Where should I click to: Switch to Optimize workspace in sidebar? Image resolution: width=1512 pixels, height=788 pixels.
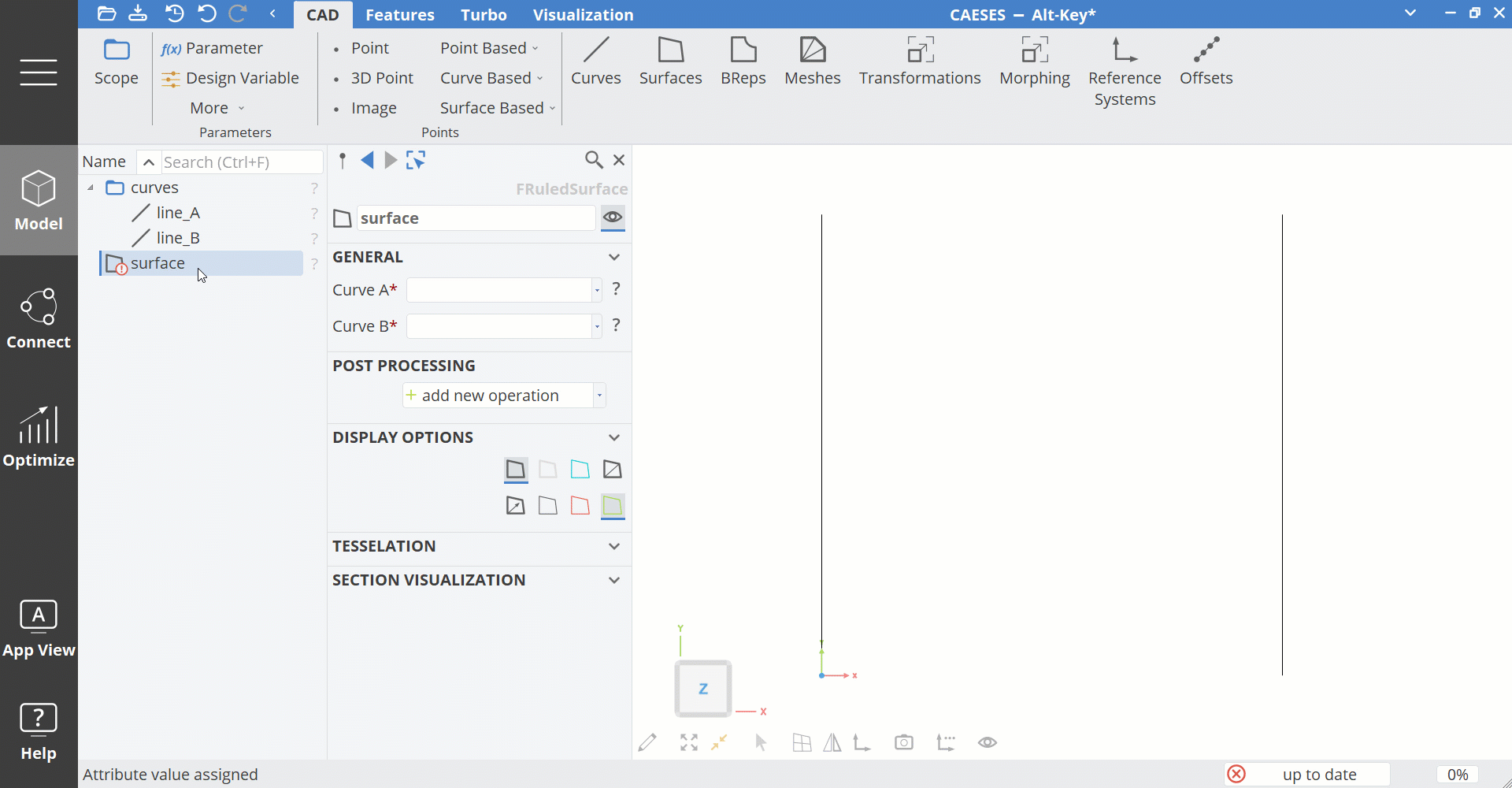click(39, 437)
